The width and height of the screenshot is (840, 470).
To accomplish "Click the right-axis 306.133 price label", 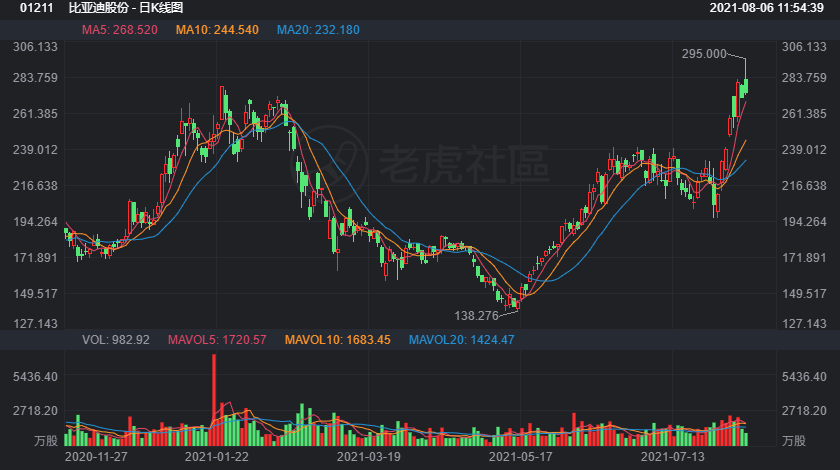I will click(x=804, y=47).
